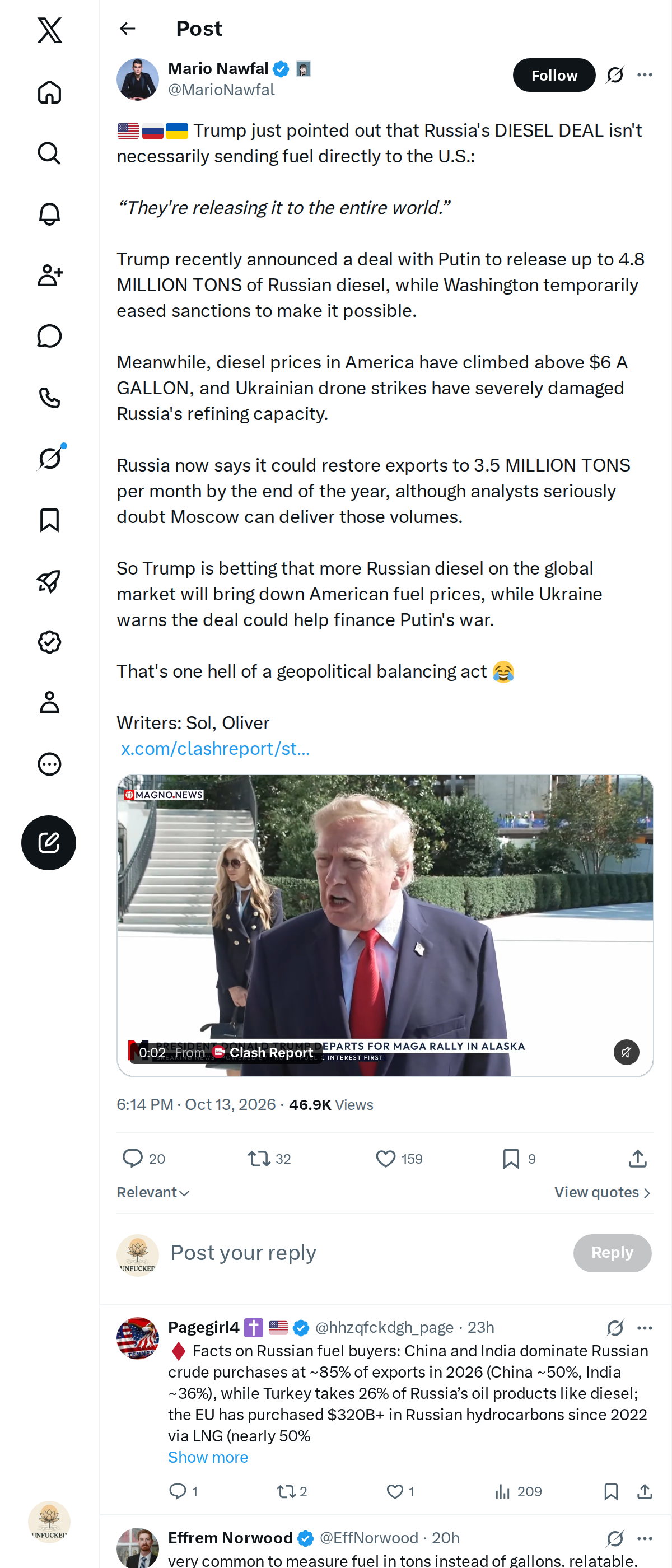
Task: Expand the Relevant replies sort dropdown
Action: 153,1192
